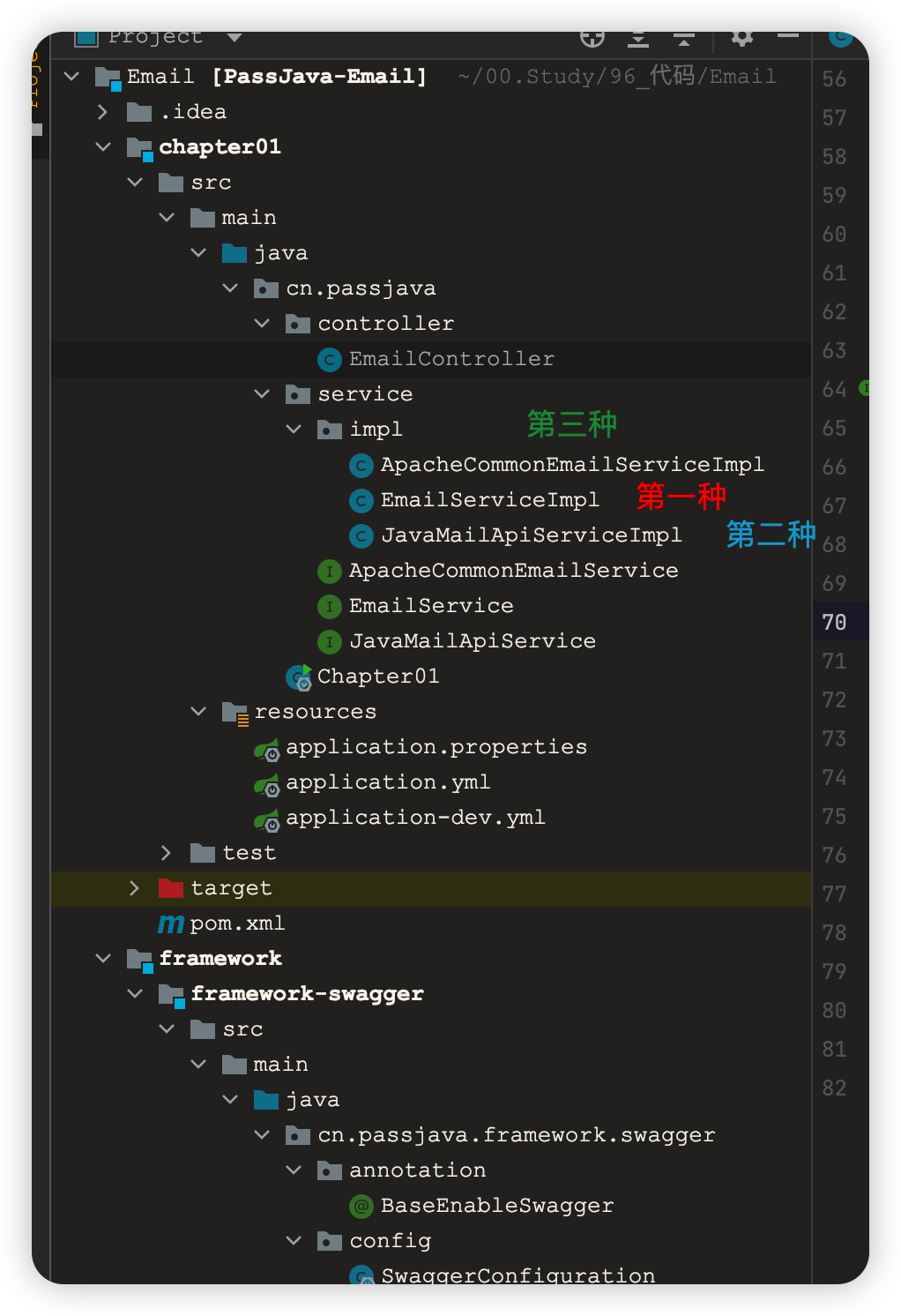Hide the Project tool window
Viewport: 901px width, 1316px height.
click(x=788, y=37)
